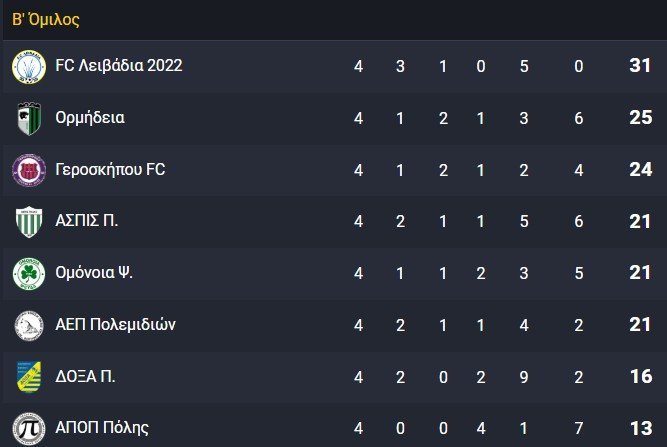Click the ΔΟΞΑ Π. yellow-blue shield
Image resolution: width=667 pixels, height=447 pixels.
[29, 377]
